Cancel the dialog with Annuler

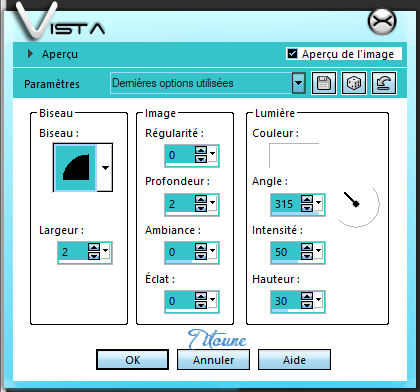click(213, 360)
